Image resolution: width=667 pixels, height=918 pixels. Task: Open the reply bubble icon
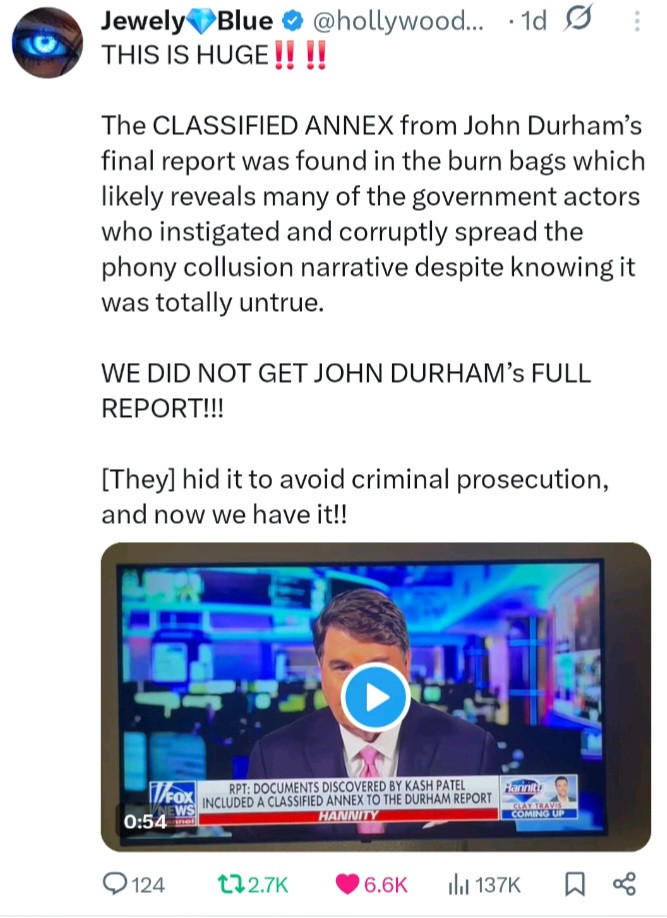(x=114, y=883)
